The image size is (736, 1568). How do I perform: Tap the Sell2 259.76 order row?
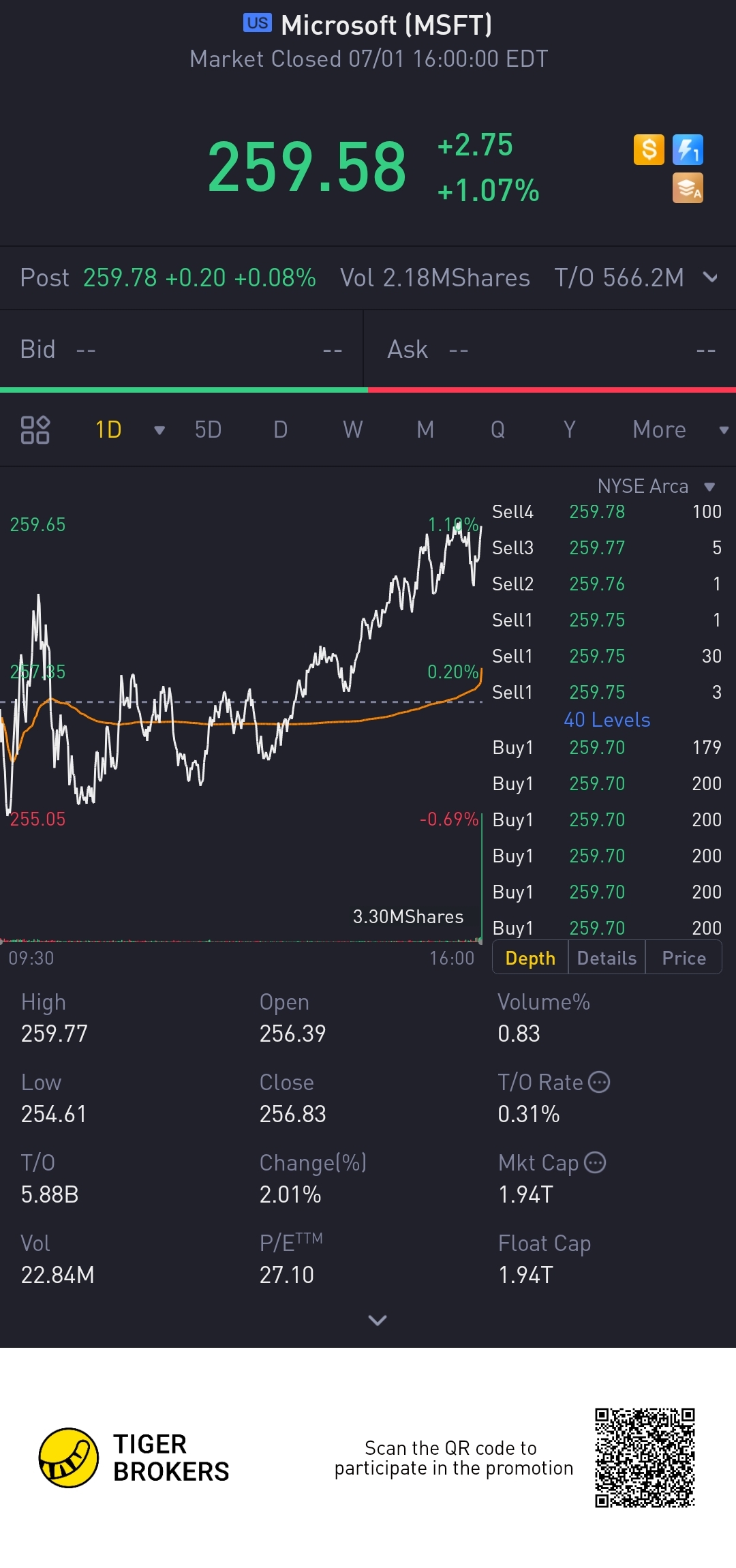pos(607,584)
